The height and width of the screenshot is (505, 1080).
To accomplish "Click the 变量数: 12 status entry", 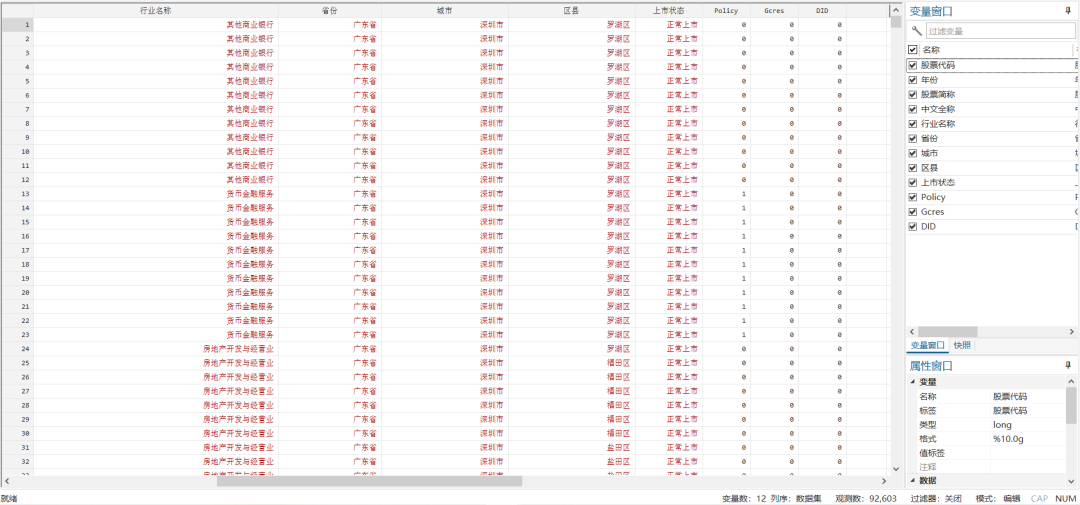I will 744,498.
